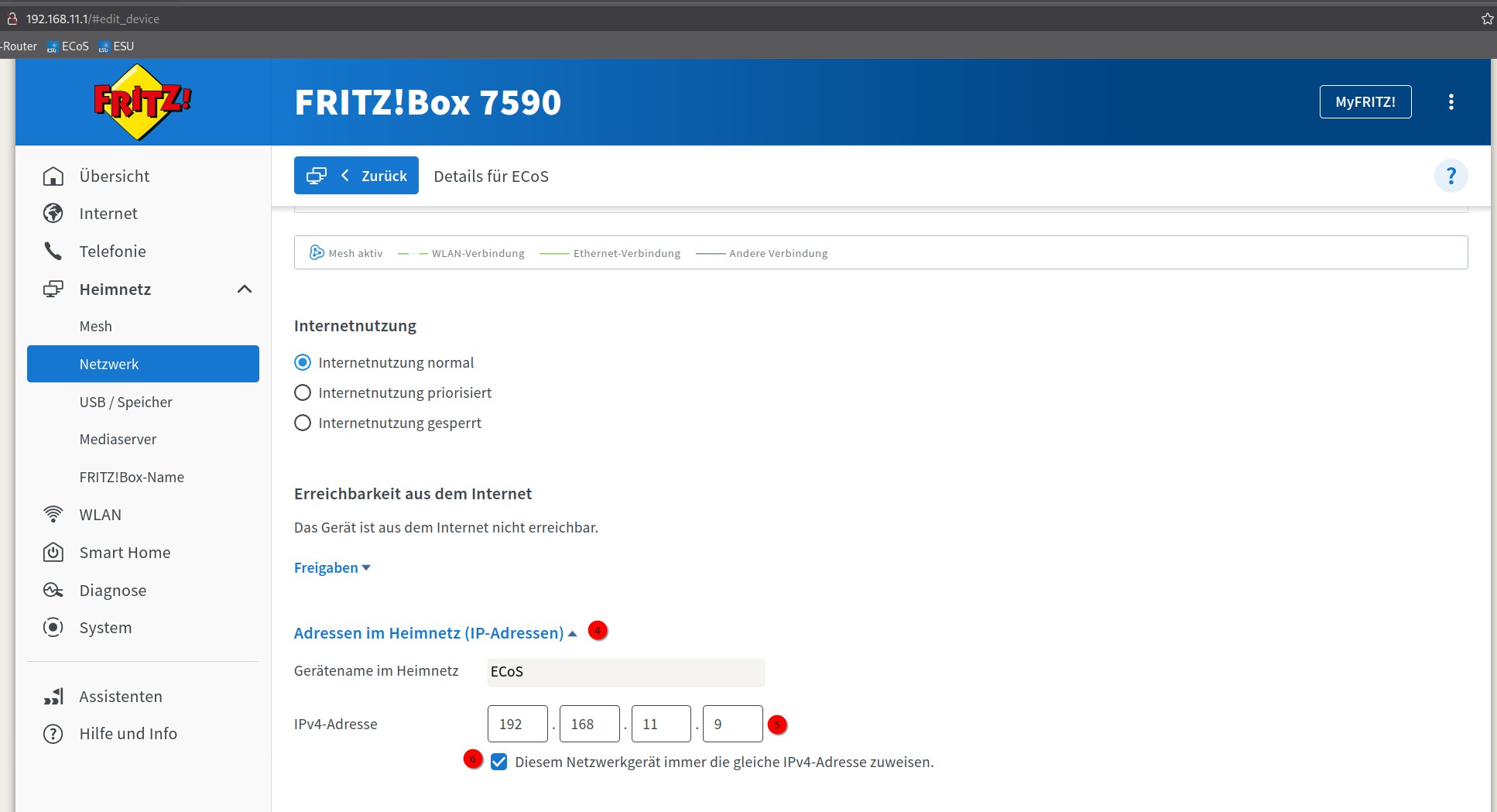Image resolution: width=1497 pixels, height=812 pixels.
Task: Uncheck always assign same IPv4 address
Action: pyautogui.click(x=499, y=762)
